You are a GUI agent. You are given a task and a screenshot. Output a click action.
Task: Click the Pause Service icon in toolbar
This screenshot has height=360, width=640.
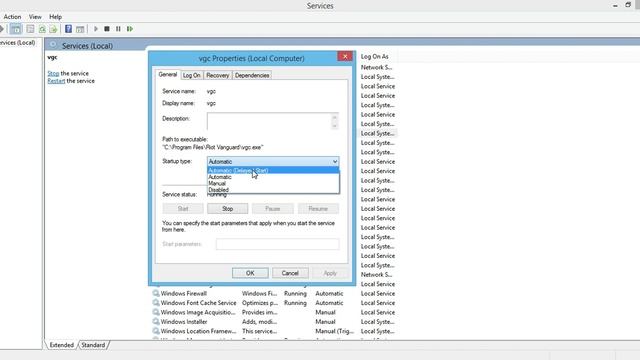click(118, 29)
